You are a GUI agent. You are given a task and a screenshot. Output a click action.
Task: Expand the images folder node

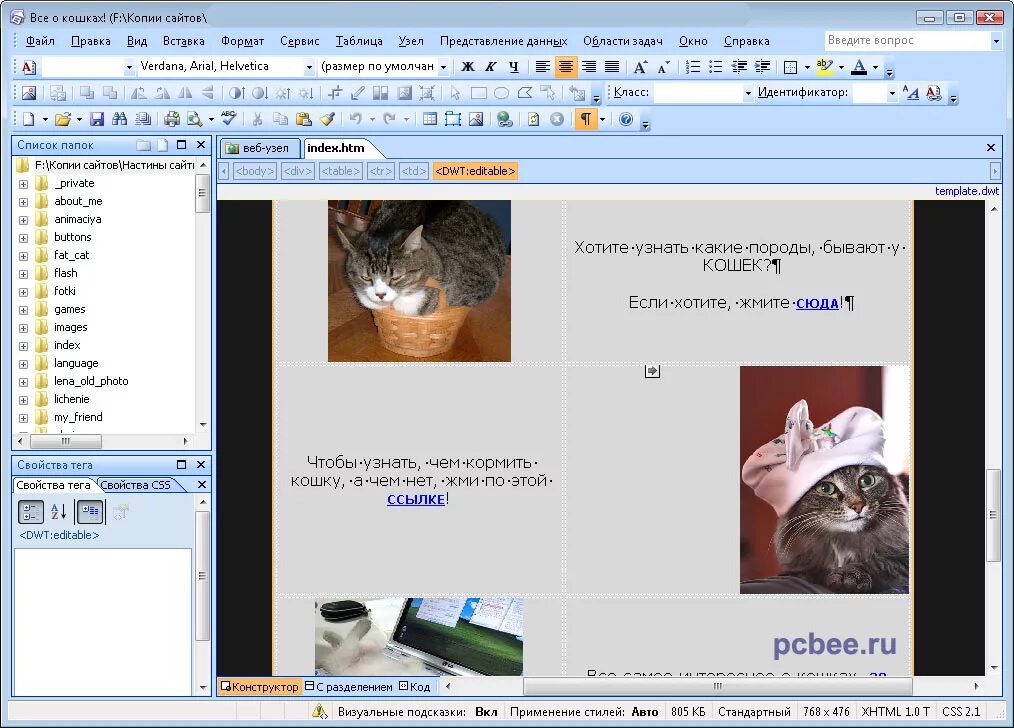[23, 328]
